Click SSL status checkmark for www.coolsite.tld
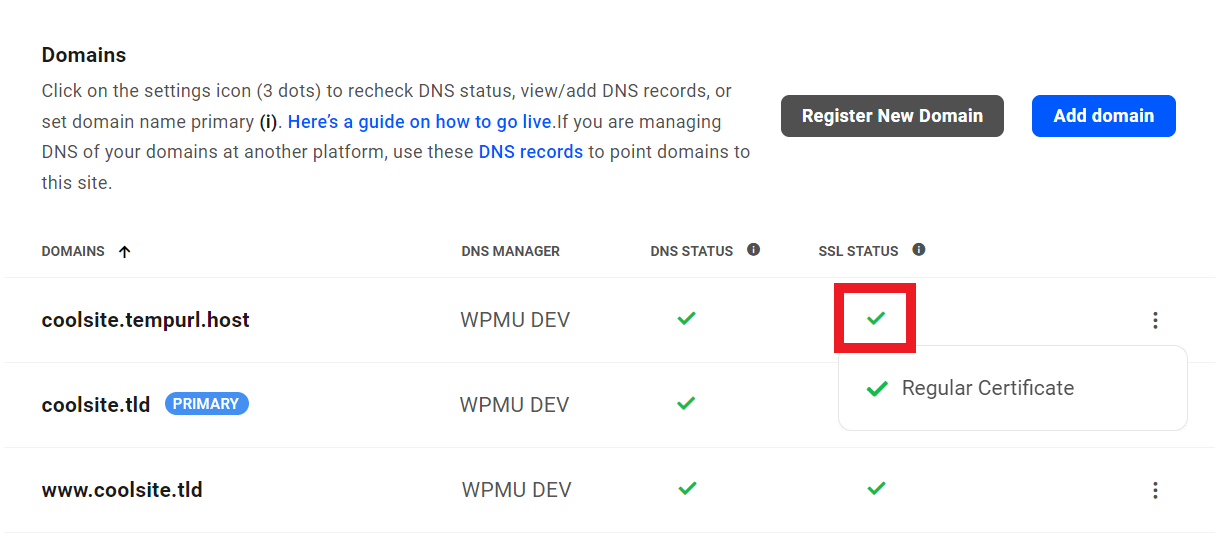This screenshot has height=551, width=1220. click(876, 488)
